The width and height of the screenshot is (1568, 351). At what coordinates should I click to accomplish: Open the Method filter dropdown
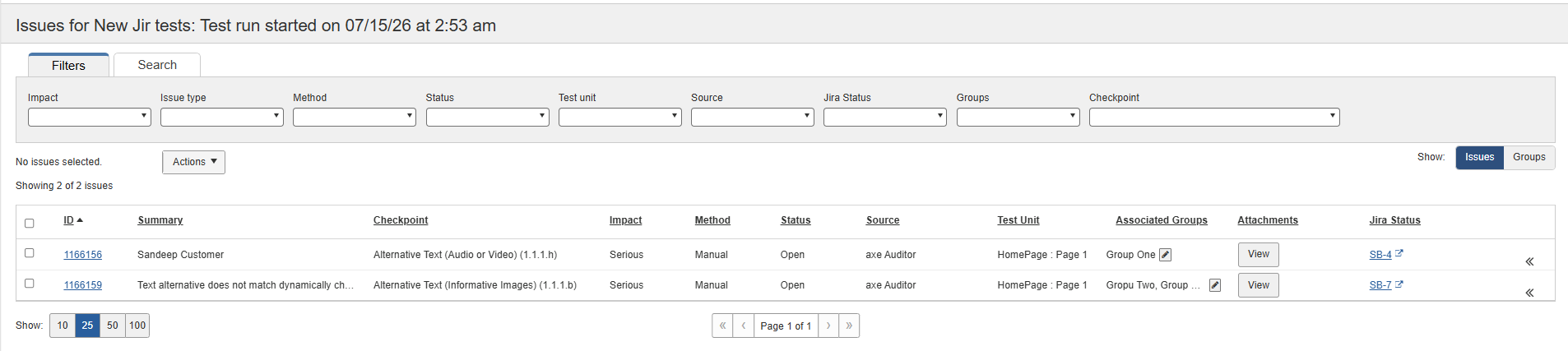pyautogui.click(x=355, y=117)
